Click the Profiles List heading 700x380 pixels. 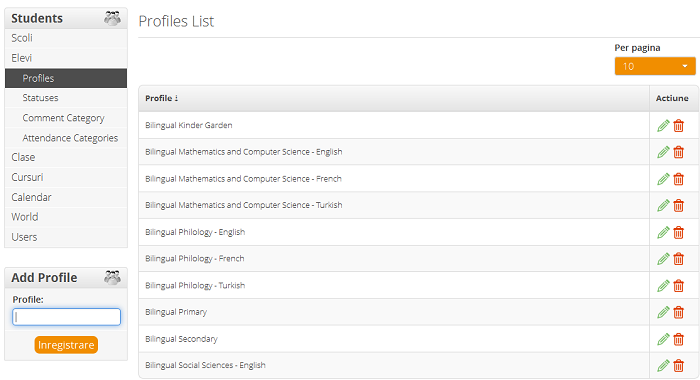(176, 21)
